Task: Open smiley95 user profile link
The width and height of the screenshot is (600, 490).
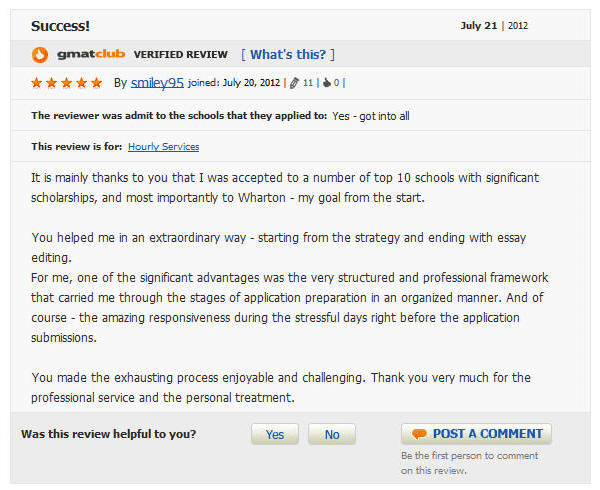Action: pos(157,83)
